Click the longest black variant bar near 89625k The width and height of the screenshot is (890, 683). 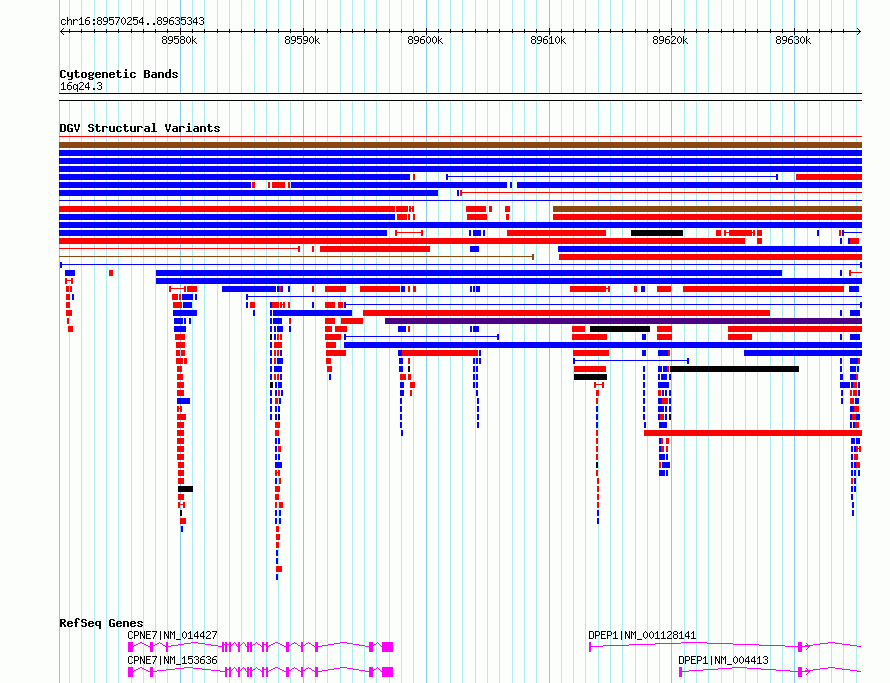pyautogui.click(x=734, y=369)
